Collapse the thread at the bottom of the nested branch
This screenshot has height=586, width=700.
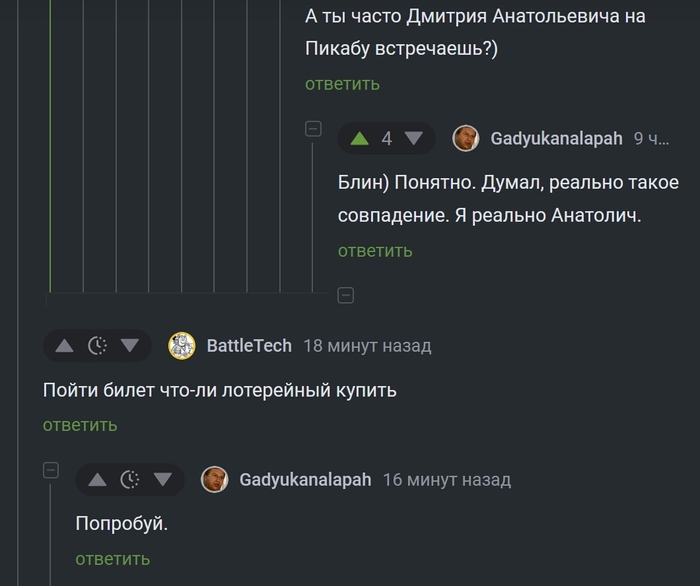(x=345, y=295)
